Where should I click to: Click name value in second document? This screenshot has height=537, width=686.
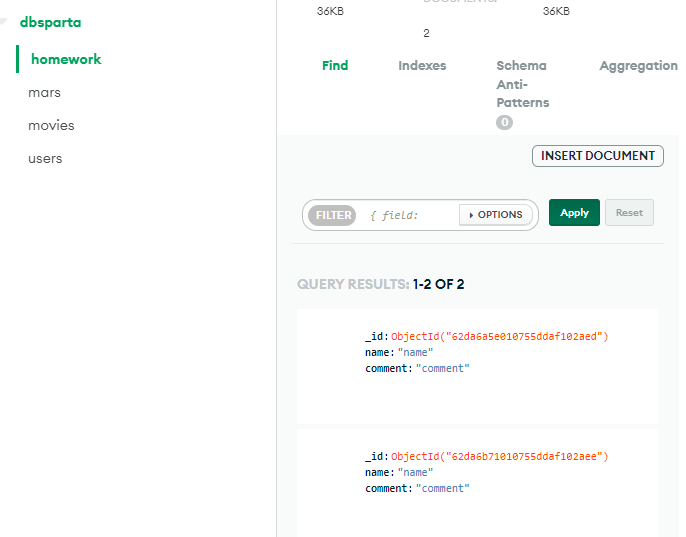[415, 473]
